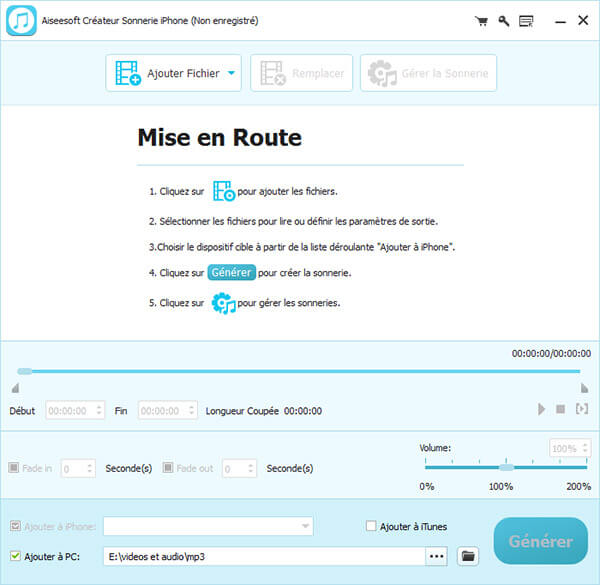Click the app music note logo
This screenshot has width=600, height=585.
click(x=21, y=21)
